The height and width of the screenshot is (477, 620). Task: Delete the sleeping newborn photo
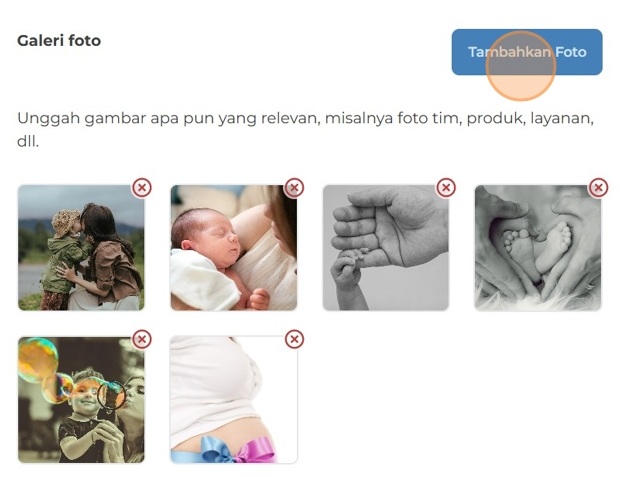[294, 187]
